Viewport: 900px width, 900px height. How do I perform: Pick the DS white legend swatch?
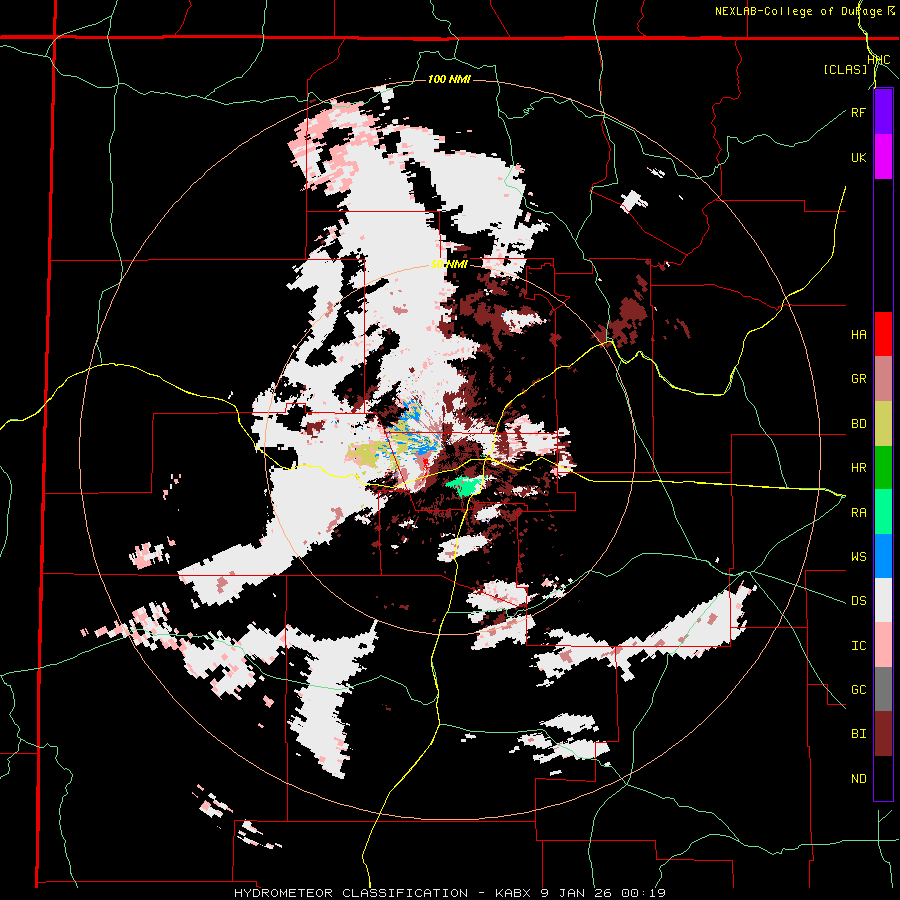pyautogui.click(x=883, y=600)
